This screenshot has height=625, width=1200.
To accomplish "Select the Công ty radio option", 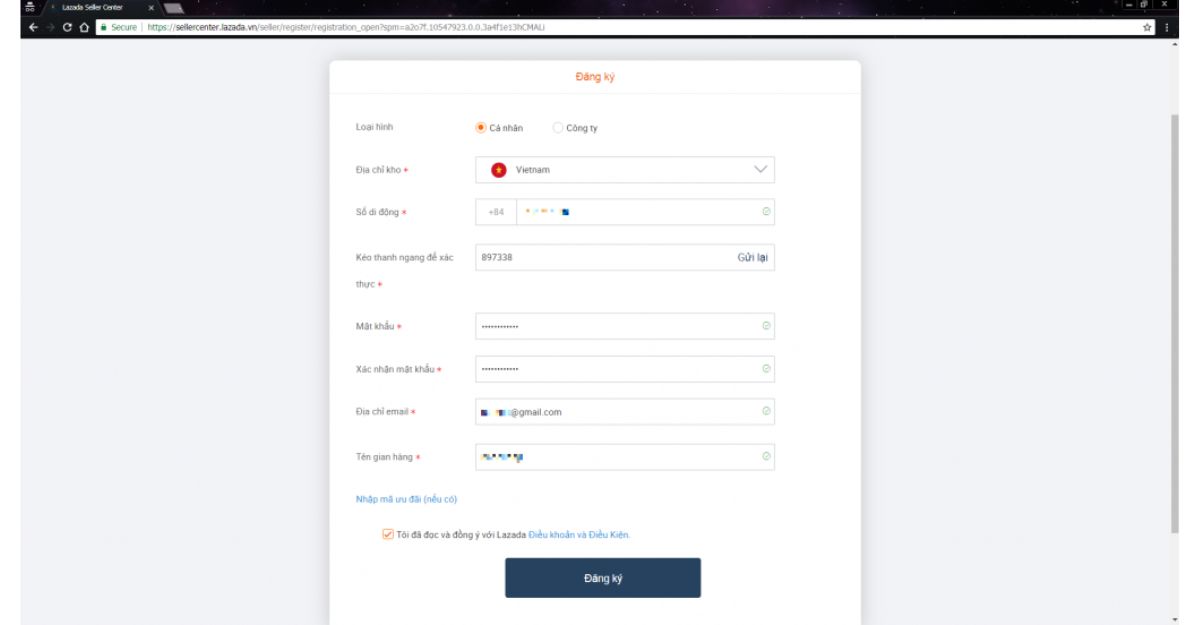I will click(558, 128).
